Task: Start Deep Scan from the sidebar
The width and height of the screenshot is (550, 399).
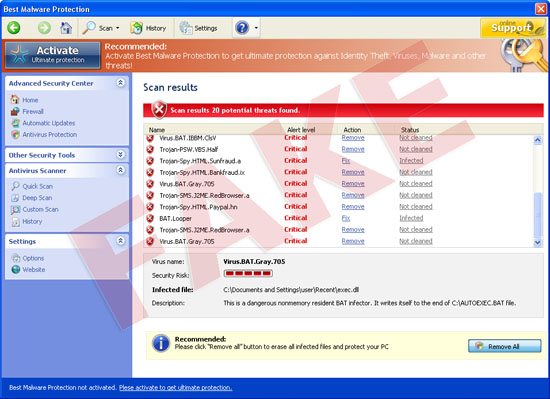Action: point(37,198)
